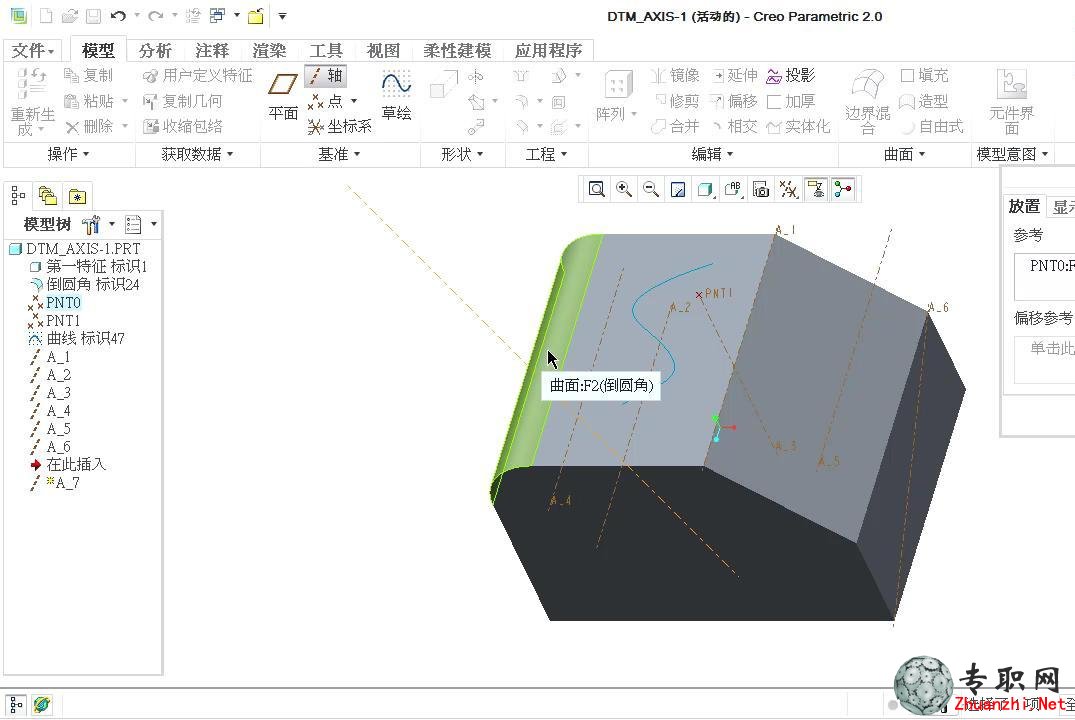The height and width of the screenshot is (720, 1075).
Task: Open the saved orientations icon
Action: tap(733, 189)
